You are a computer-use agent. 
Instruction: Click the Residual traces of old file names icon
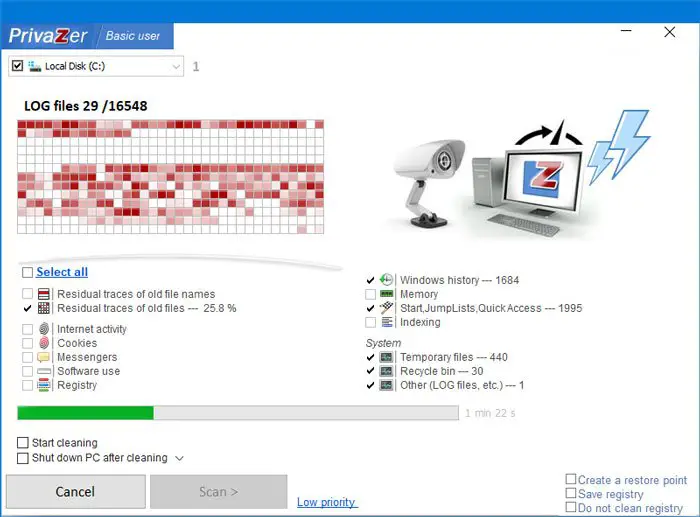click(x=43, y=294)
